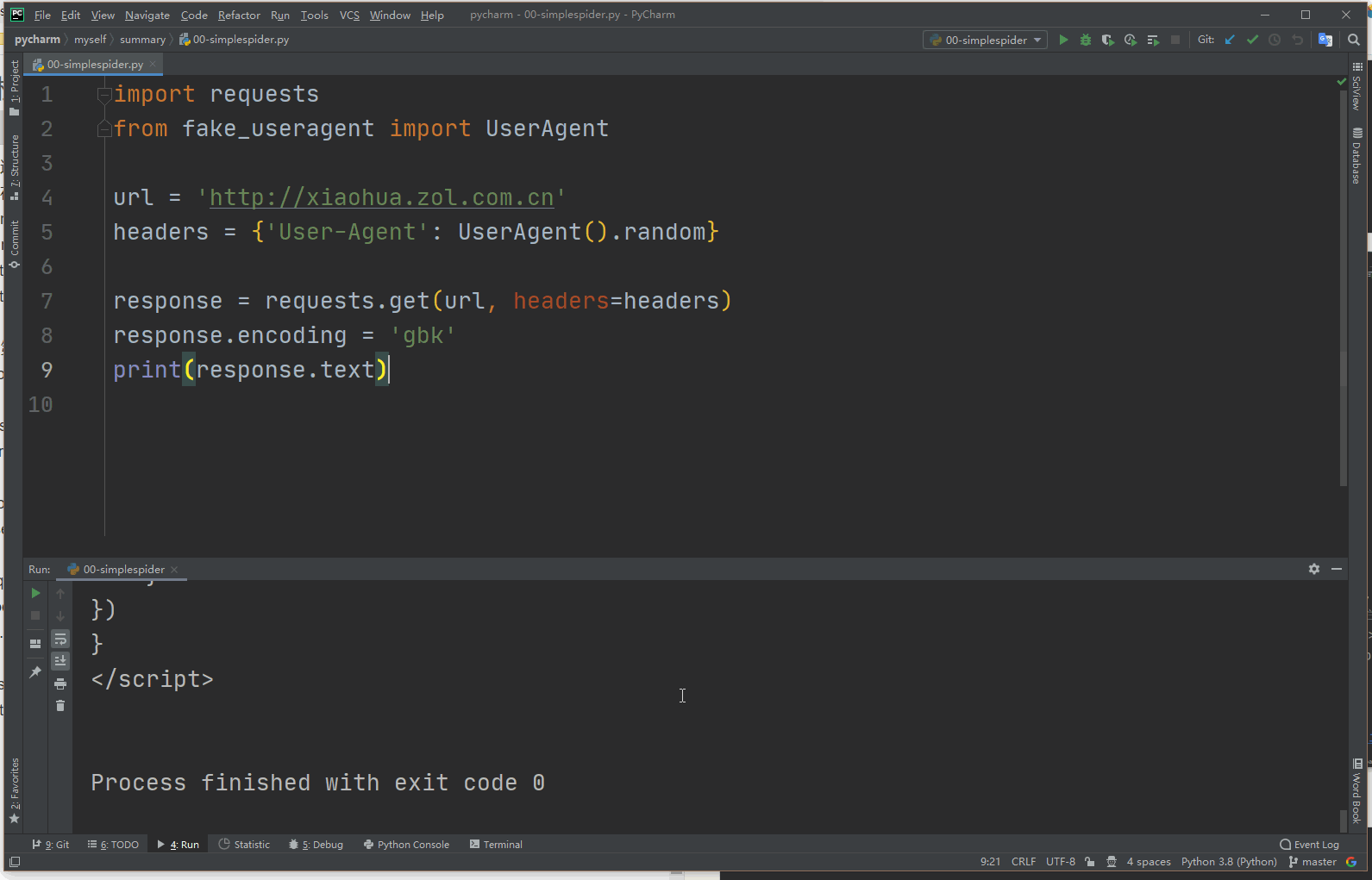Show Git history via the clock icon
This screenshot has width=1372, height=880.
(1275, 40)
